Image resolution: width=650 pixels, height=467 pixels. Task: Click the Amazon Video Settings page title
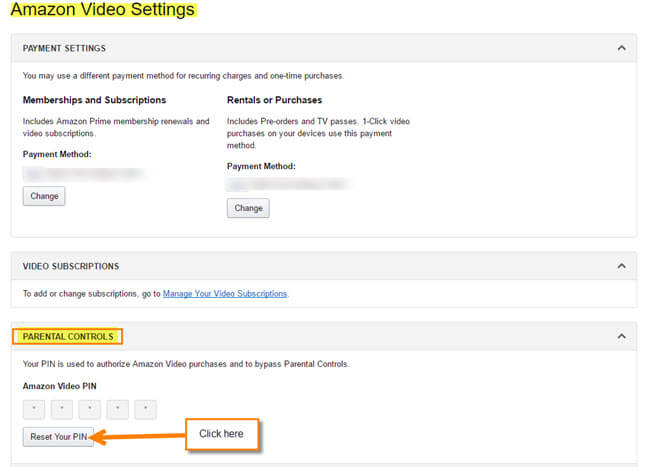tap(102, 9)
